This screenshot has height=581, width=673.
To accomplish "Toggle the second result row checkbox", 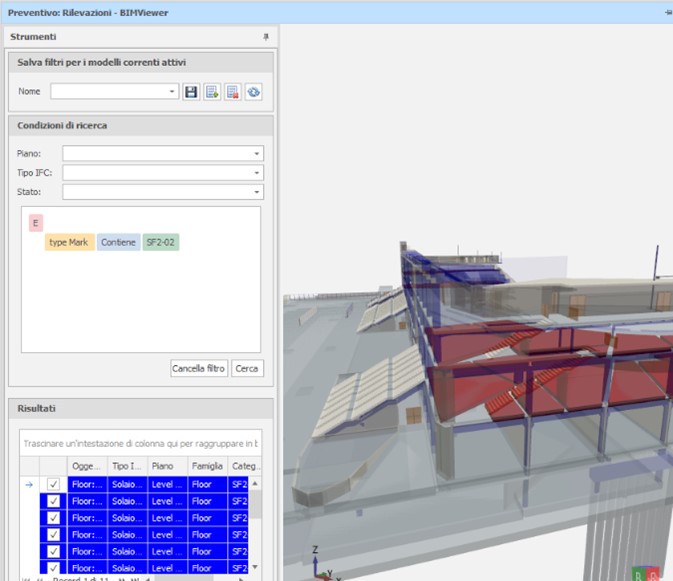I will [x=54, y=501].
